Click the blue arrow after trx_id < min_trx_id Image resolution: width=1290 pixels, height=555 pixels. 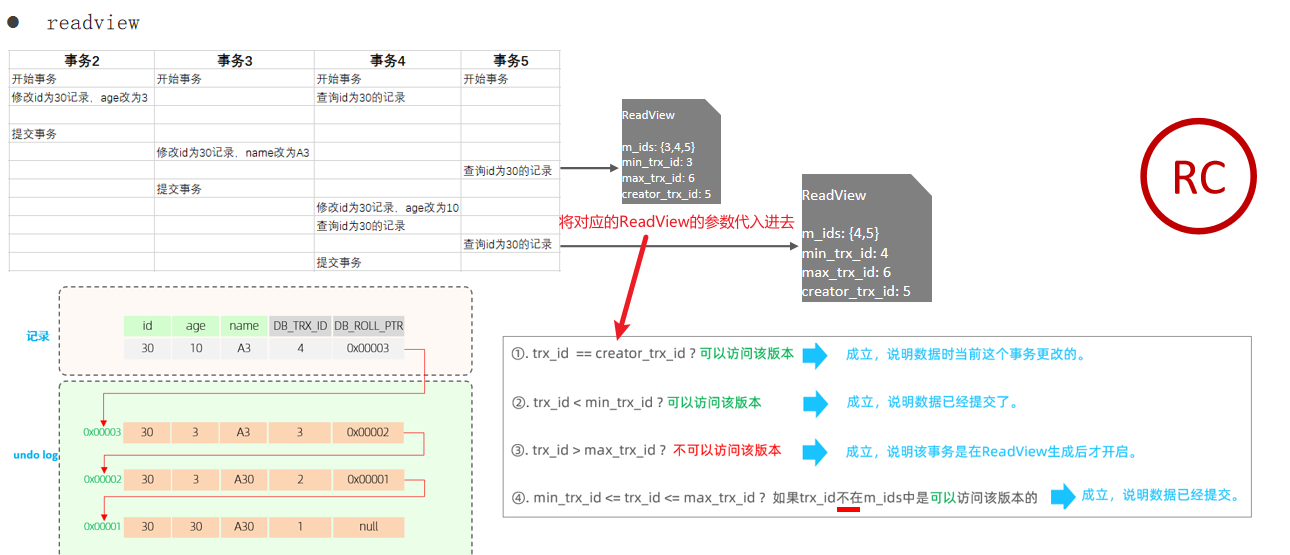pyautogui.click(x=815, y=403)
